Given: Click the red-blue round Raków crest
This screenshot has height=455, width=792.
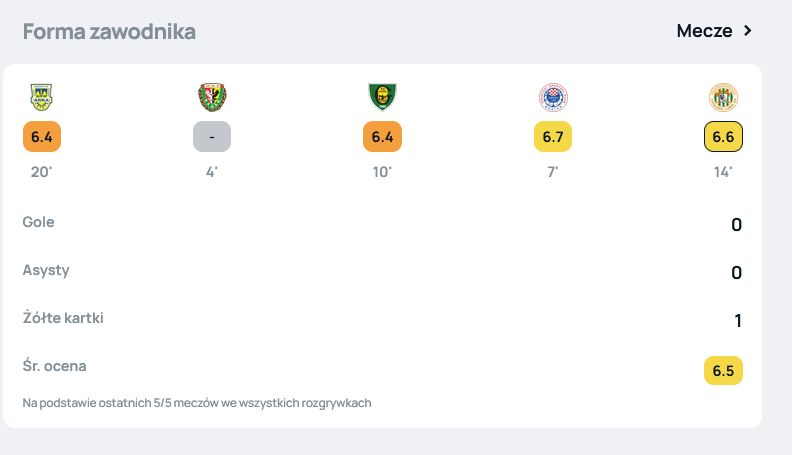Looking at the screenshot, I should (x=553, y=96).
